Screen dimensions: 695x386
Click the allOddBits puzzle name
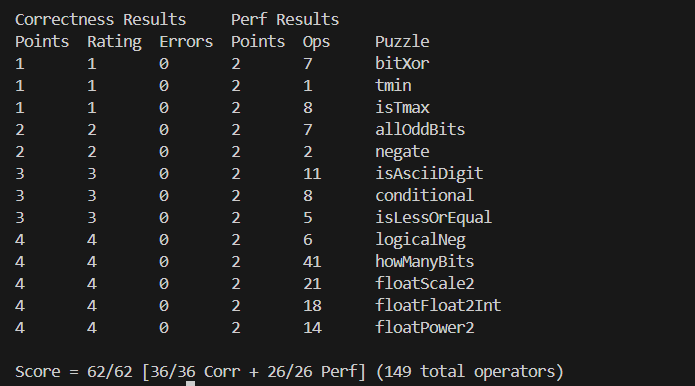pos(420,129)
